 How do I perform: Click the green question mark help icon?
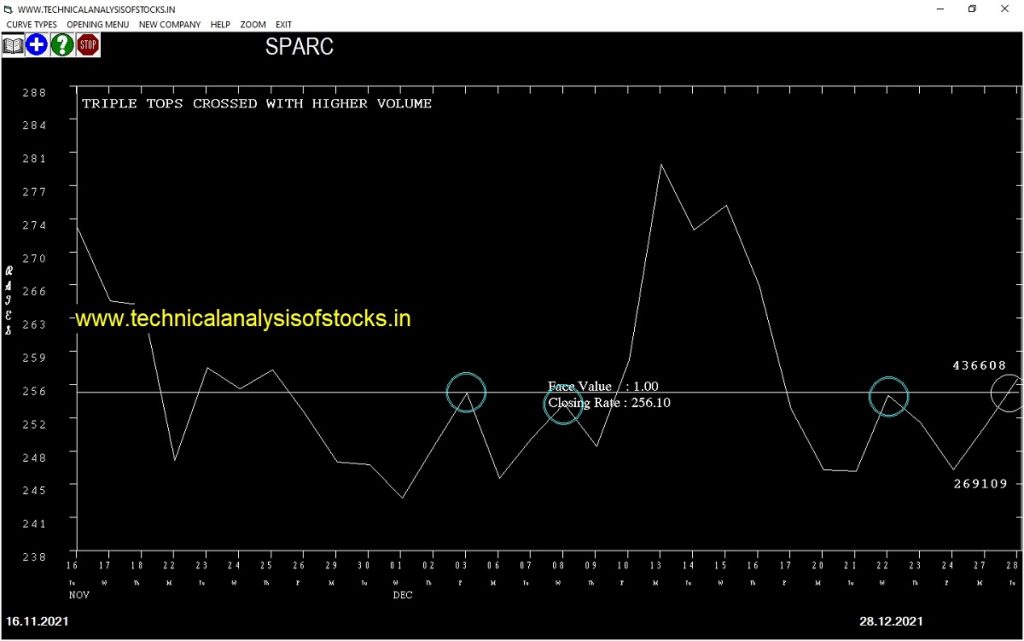62,45
